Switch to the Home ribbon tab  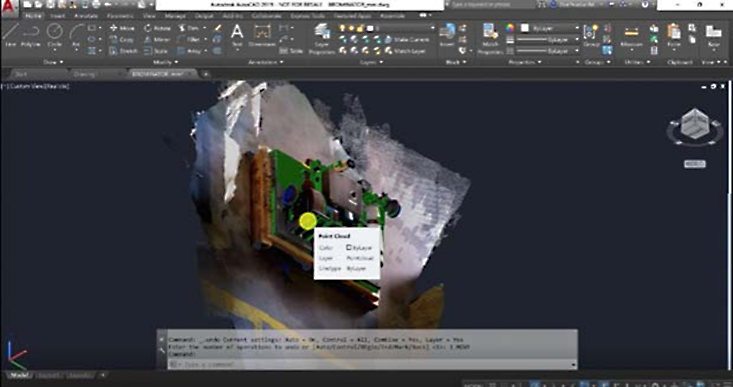[x=33, y=15]
